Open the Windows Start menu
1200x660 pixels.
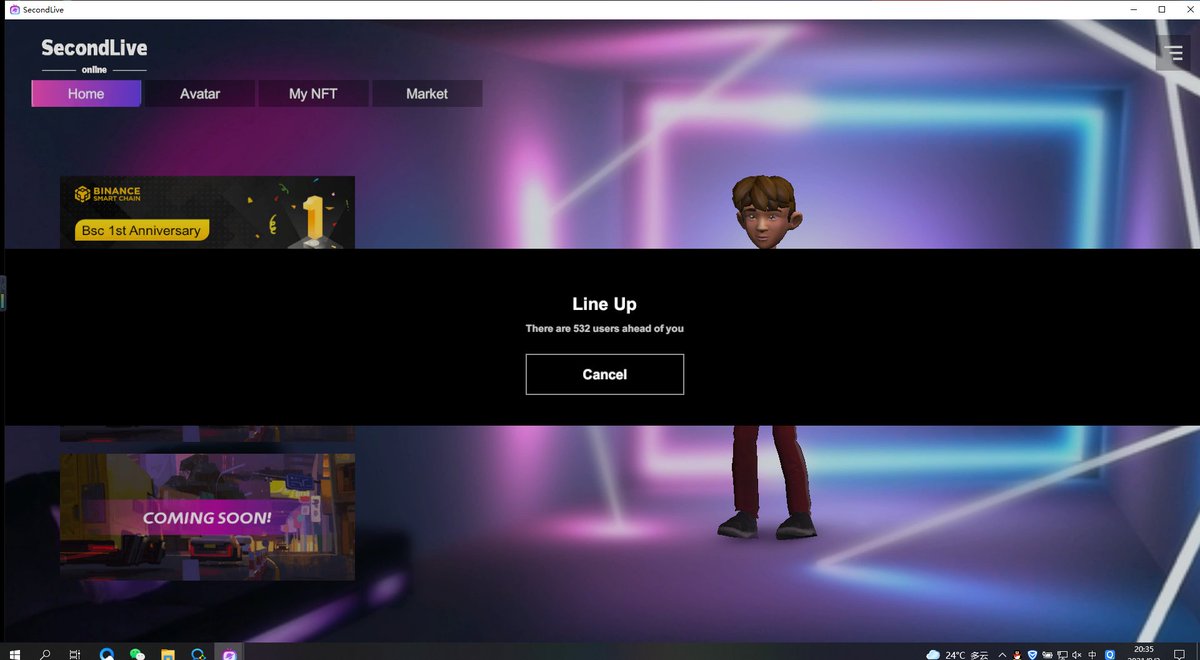coord(15,655)
